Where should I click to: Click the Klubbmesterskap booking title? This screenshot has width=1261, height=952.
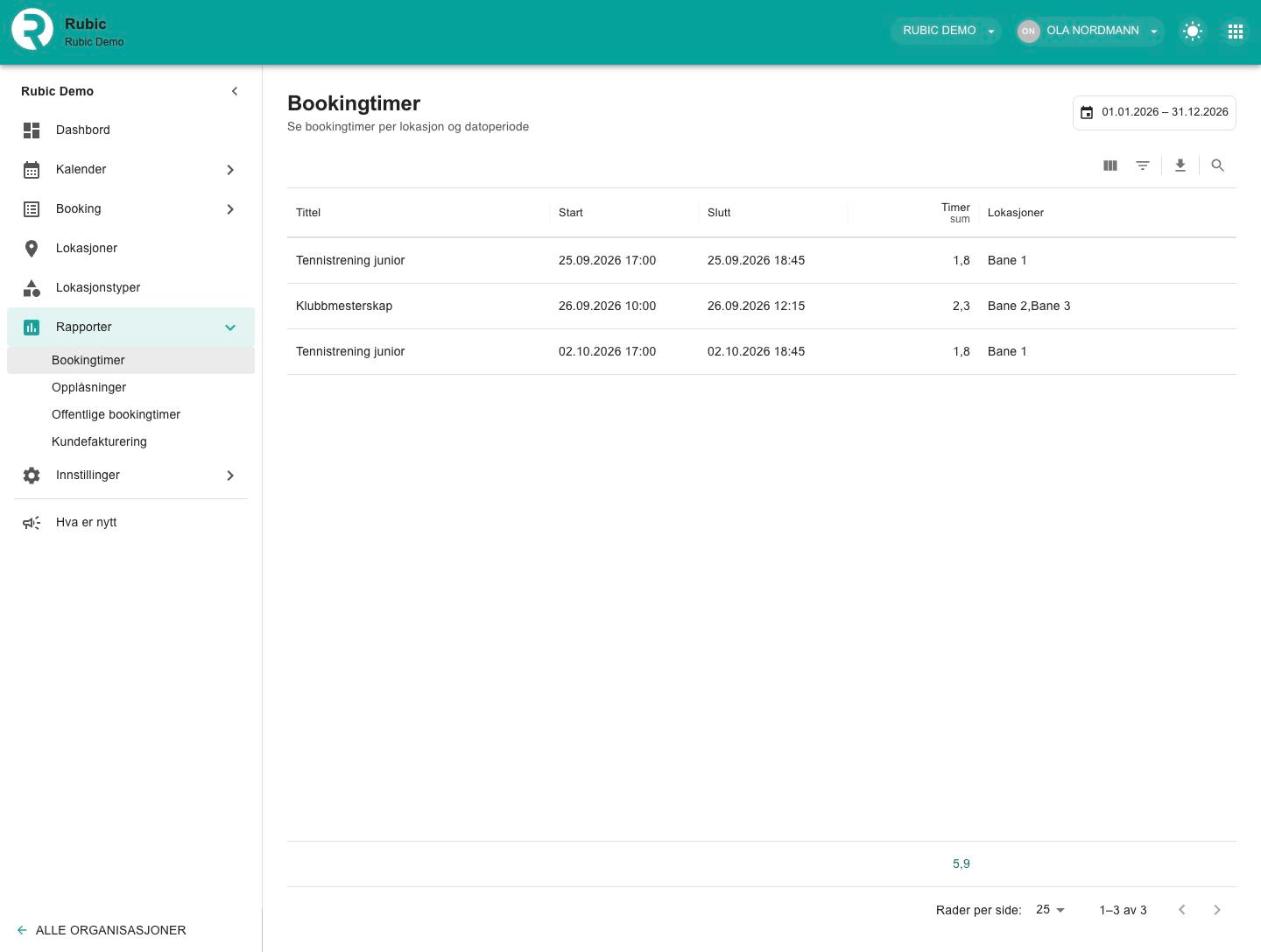(344, 306)
